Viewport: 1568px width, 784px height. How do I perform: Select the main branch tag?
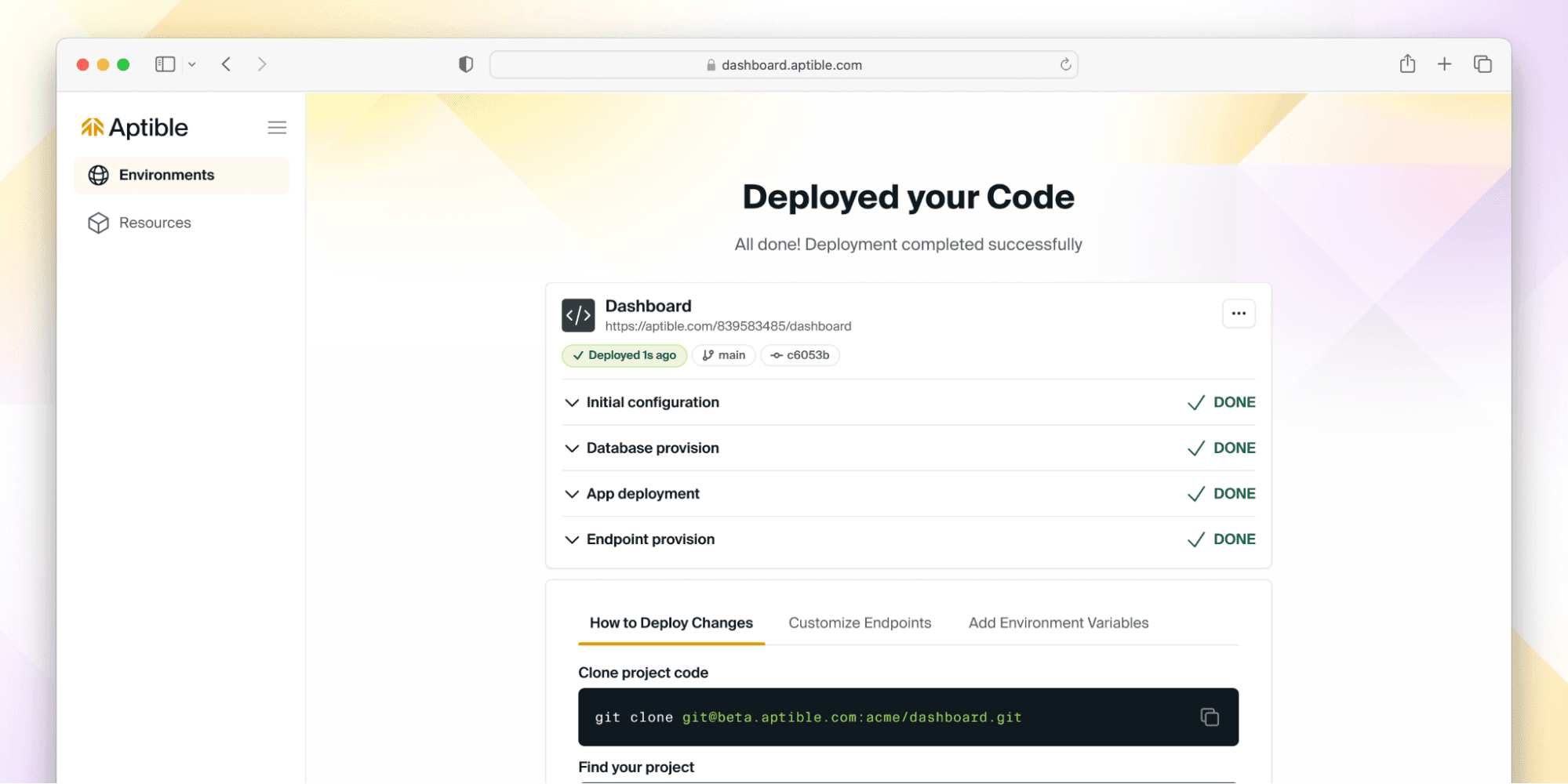pyautogui.click(x=723, y=355)
